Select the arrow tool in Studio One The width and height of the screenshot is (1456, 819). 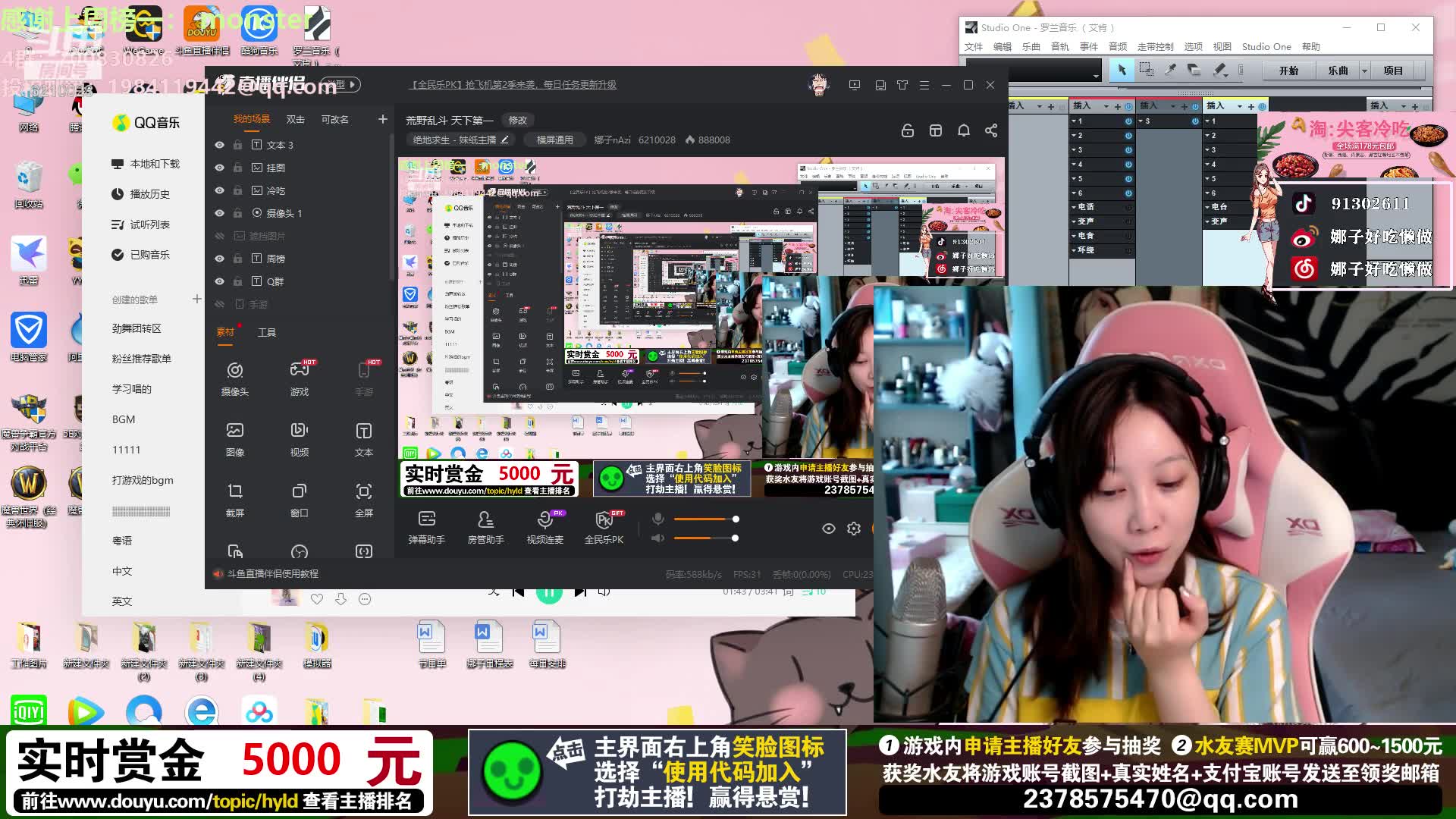[x=1122, y=70]
